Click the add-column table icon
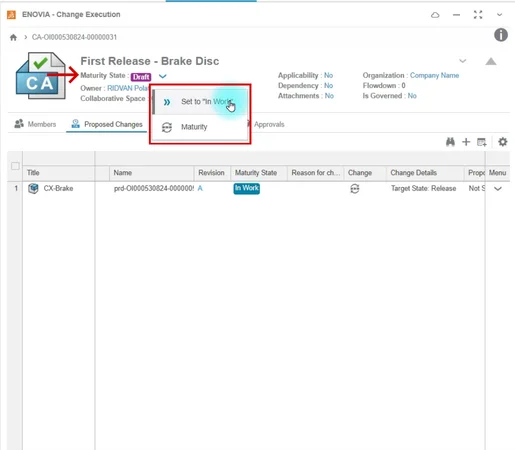Screen dimensions: 515x450 tap(482, 142)
